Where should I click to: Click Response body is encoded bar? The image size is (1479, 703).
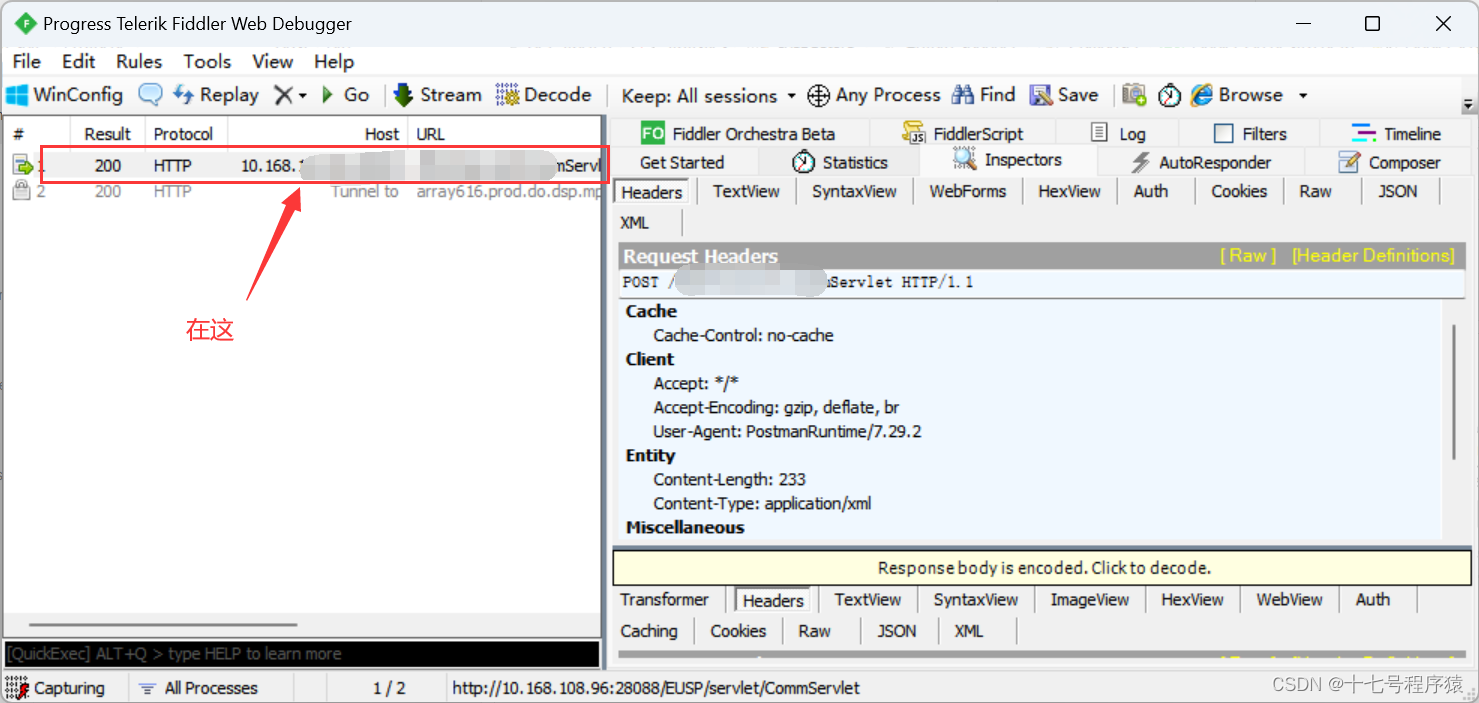point(1042,567)
